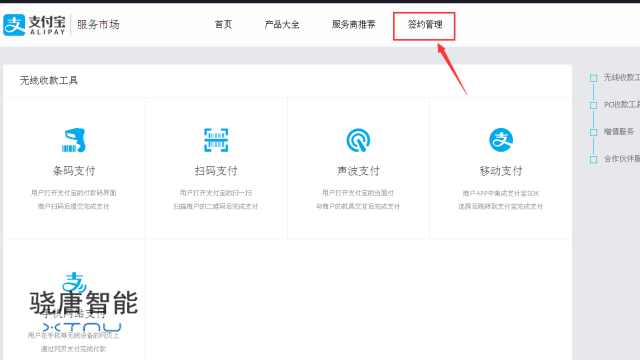
Task: Click text 用户打开支付宝的付款码界面
Action: tap(74, 193)
